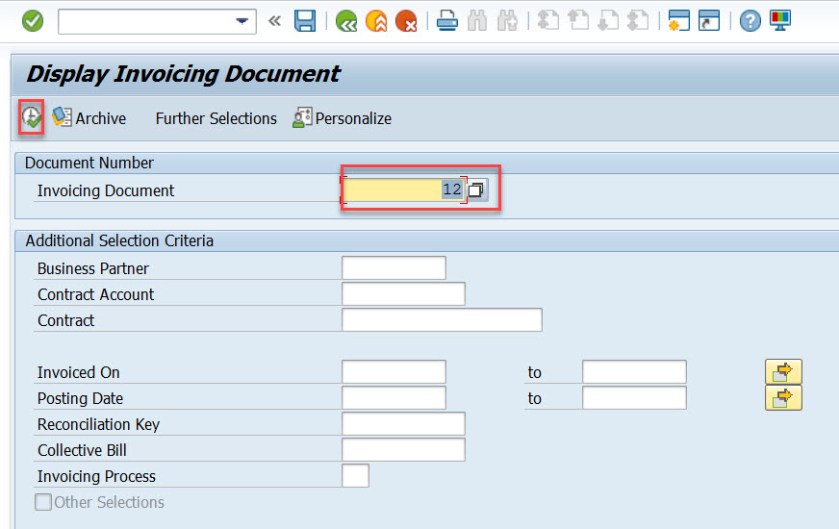The height and width of the screenshot is (529, 839).
Task: Click the Customize Local Layout monitor icon
Action: [x=780, y=21]
